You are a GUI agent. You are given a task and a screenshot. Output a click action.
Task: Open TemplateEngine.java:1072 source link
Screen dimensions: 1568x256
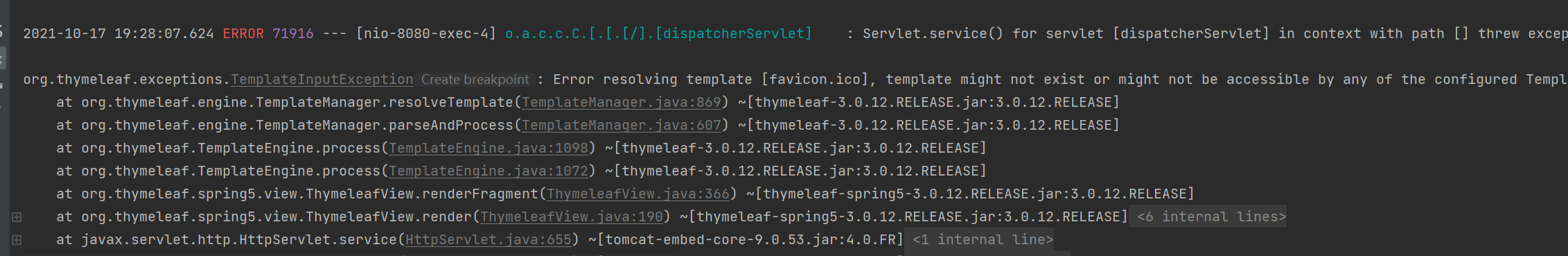coord(488,171)
